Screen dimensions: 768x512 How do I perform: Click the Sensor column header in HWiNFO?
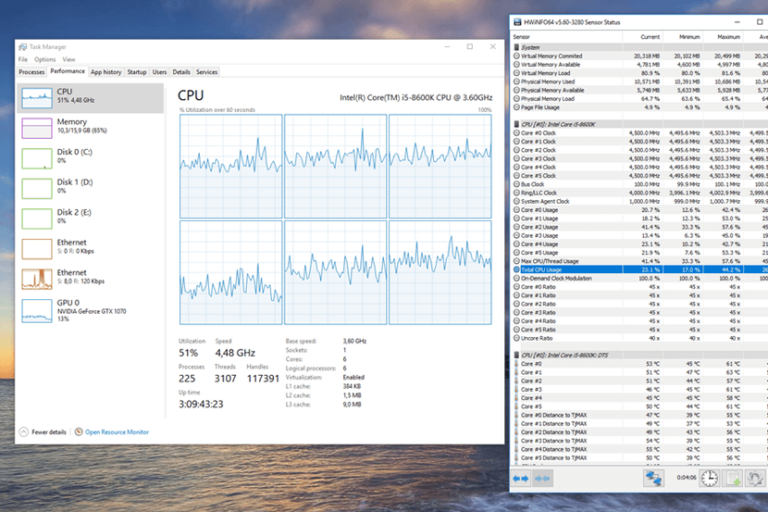567,37
